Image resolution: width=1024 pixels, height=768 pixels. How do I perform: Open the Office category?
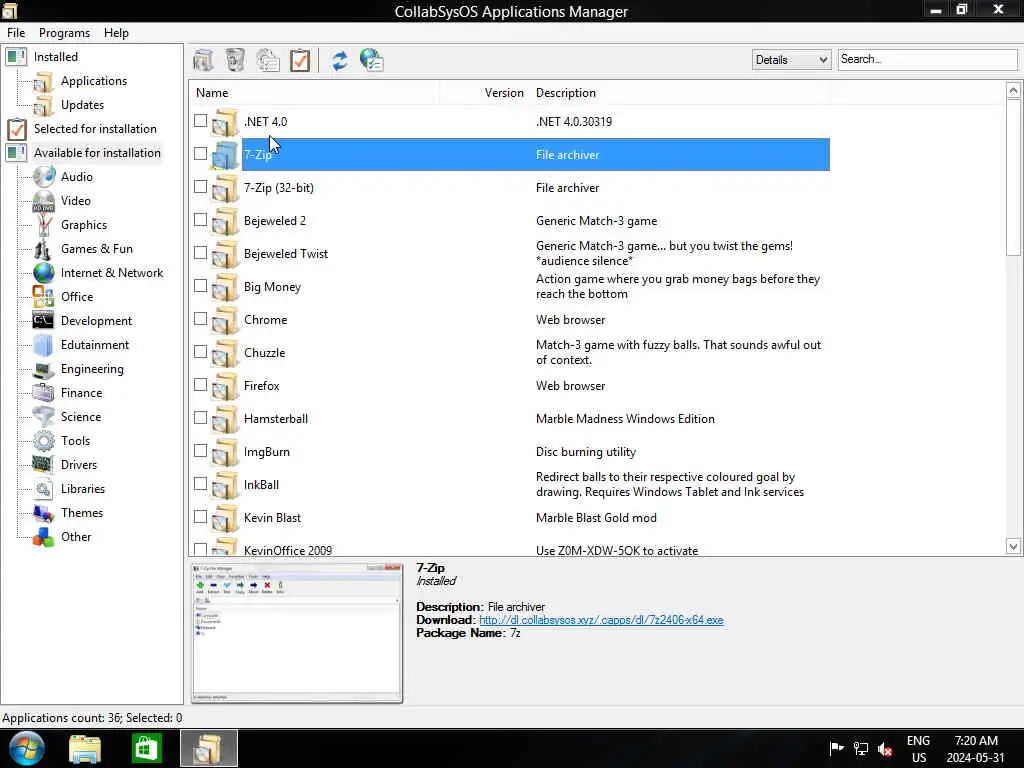tap(77, 296)
